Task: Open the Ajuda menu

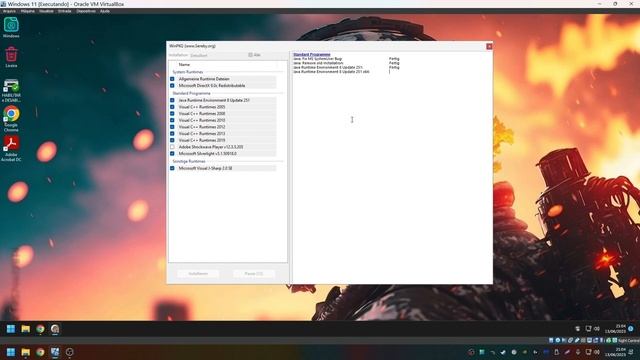Action: click(105, 11)
